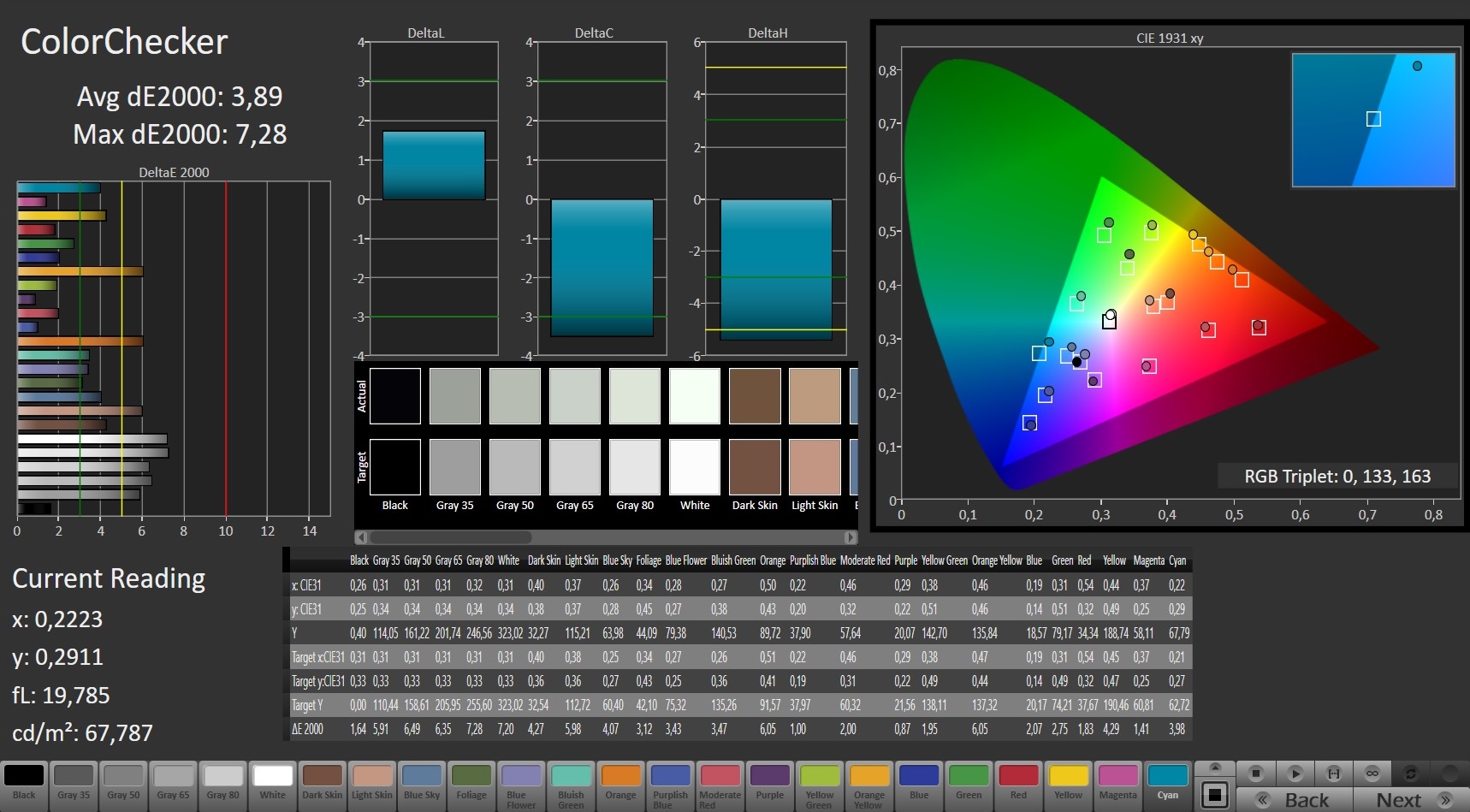Viewport: 1470px width, 812px height.
Task: Click the CIE 1931 xy zoomed inset
Action: tap(1373, 120)
